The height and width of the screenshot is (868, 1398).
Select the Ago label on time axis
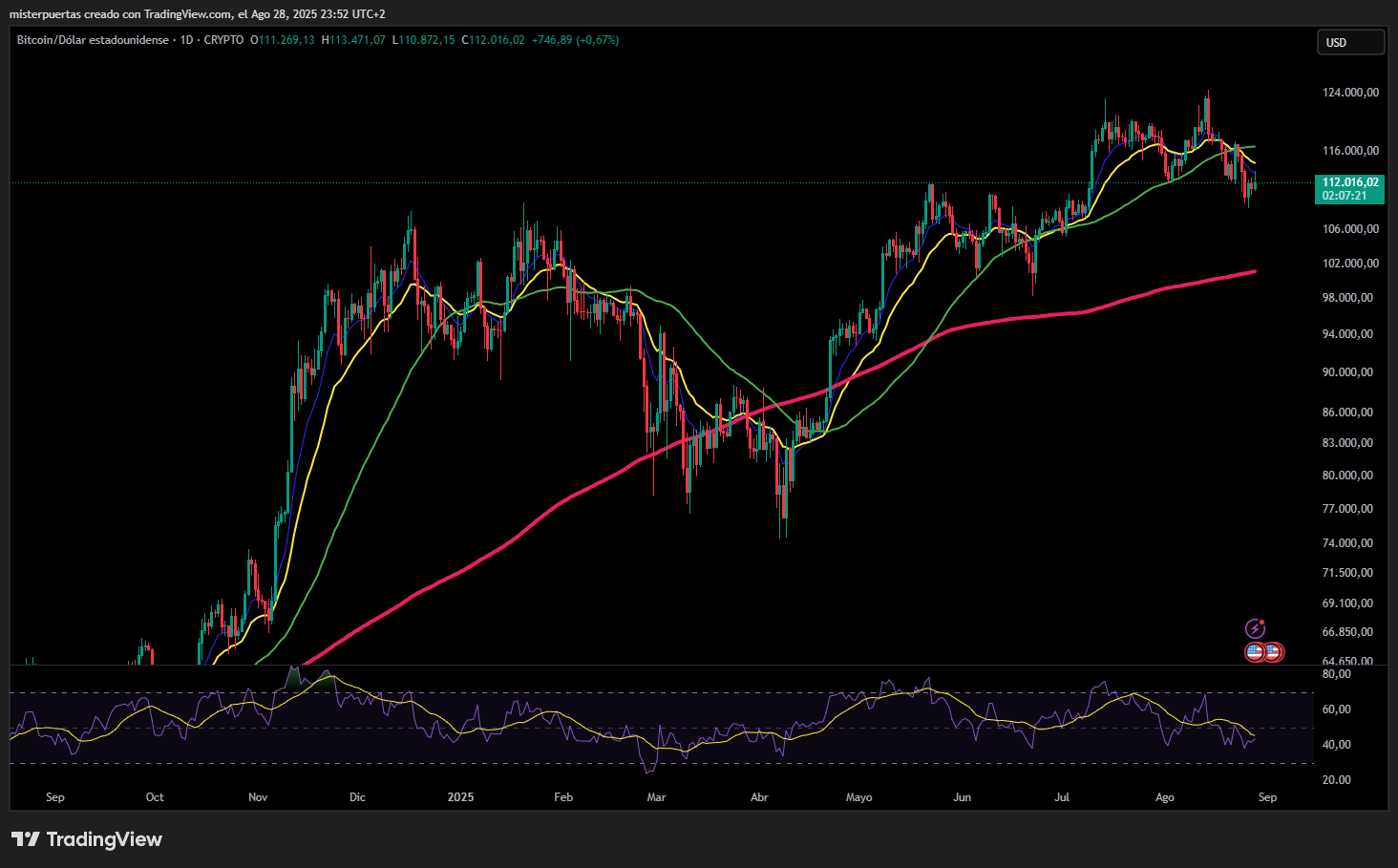click(1165, 797)
